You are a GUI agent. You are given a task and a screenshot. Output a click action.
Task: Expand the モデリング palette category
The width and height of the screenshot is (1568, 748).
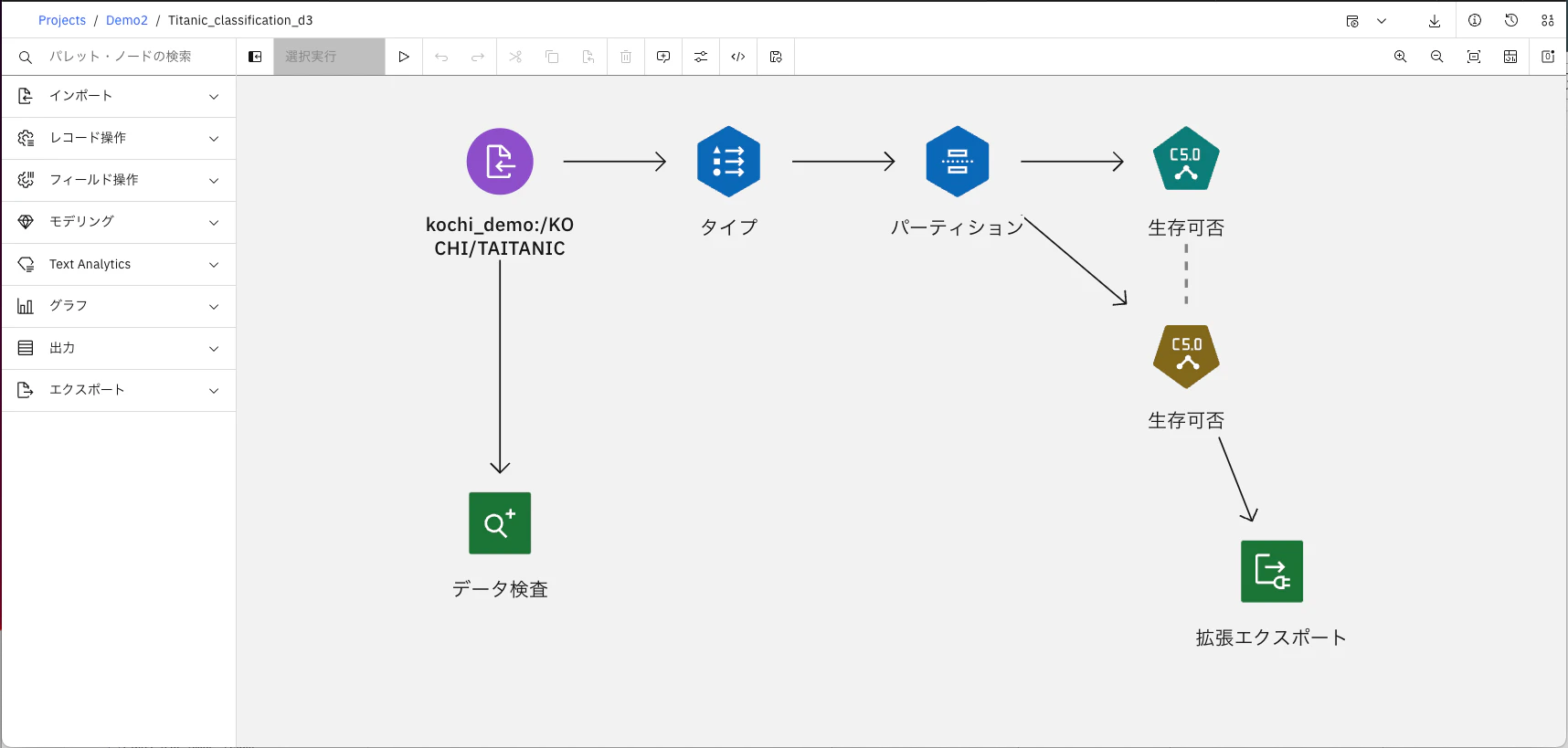pyautogui.click(x=119, y=222)
